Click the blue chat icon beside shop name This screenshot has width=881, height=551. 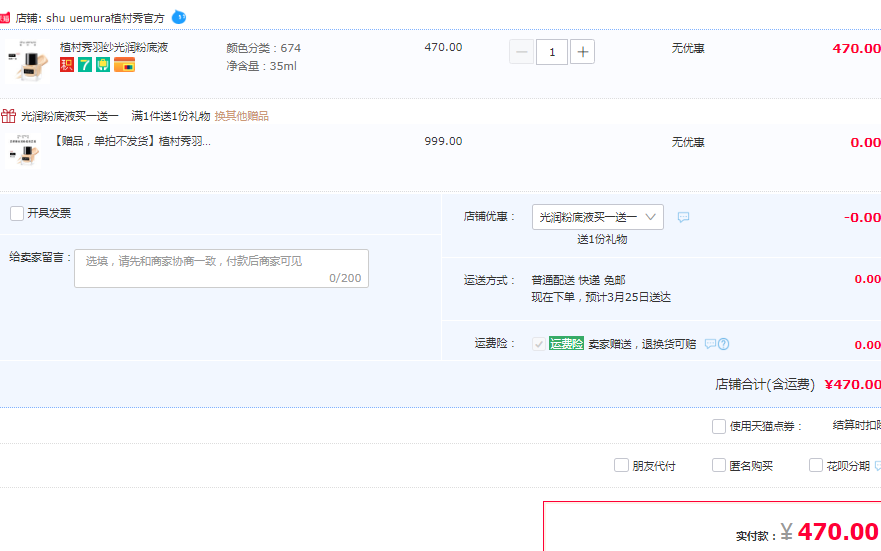[179, 17]
